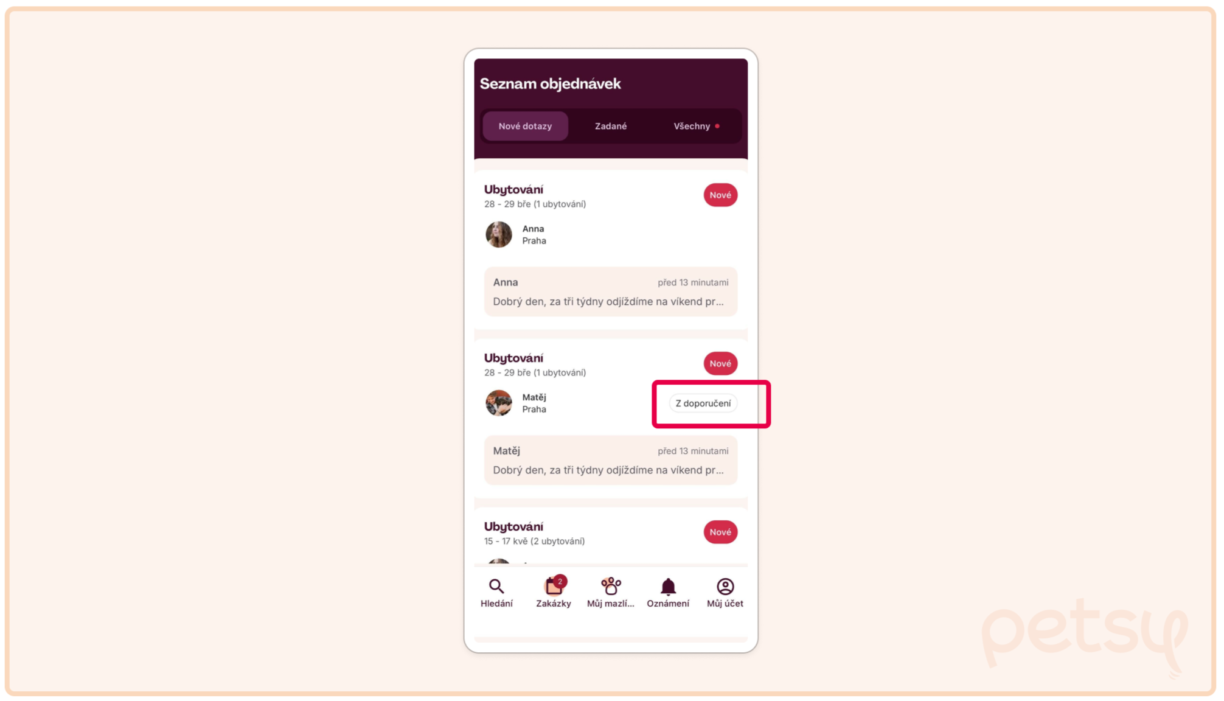1224x701 pixels.
Task: Open Ubytování order dated 15 - 17 kvě
Action: click(514, 527)
